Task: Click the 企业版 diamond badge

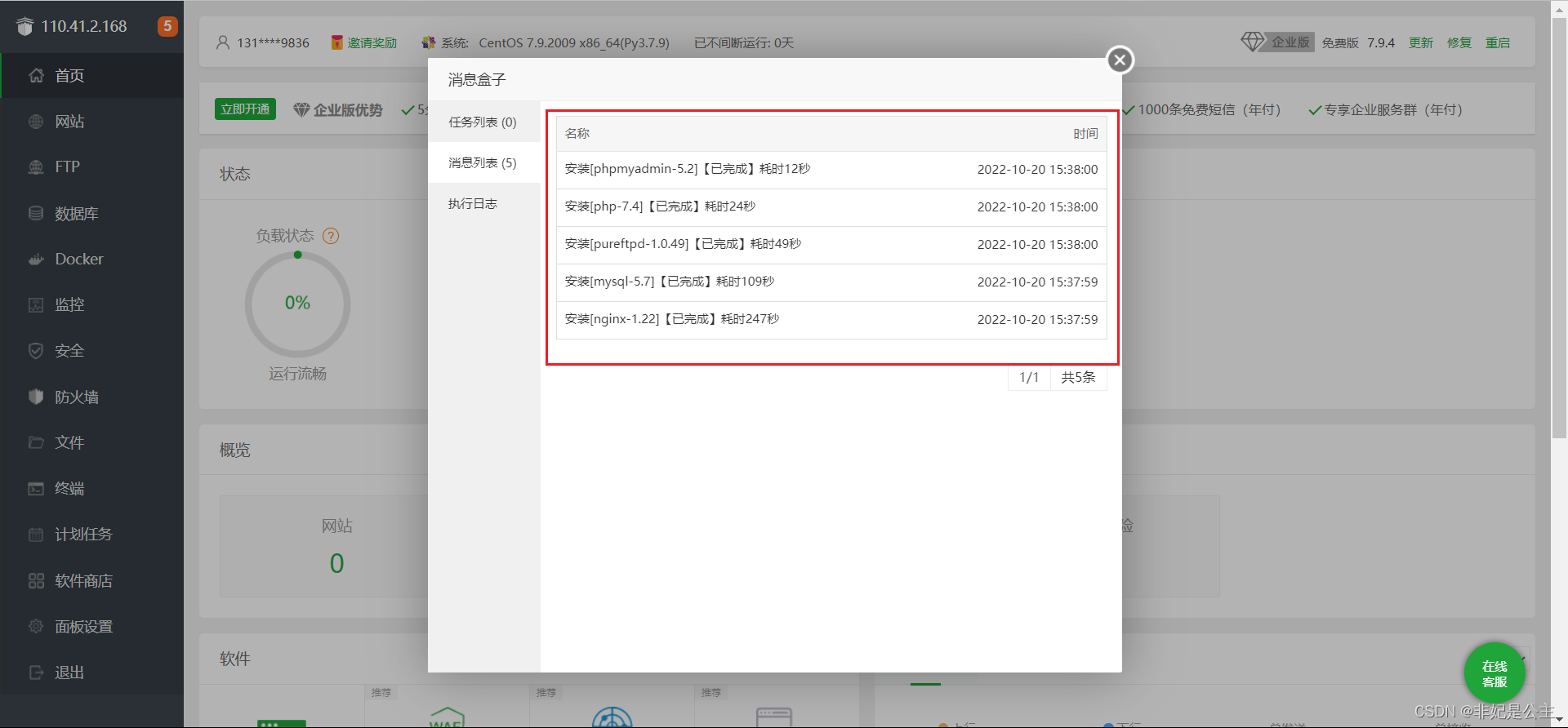Action: [x=1278, y=42]
